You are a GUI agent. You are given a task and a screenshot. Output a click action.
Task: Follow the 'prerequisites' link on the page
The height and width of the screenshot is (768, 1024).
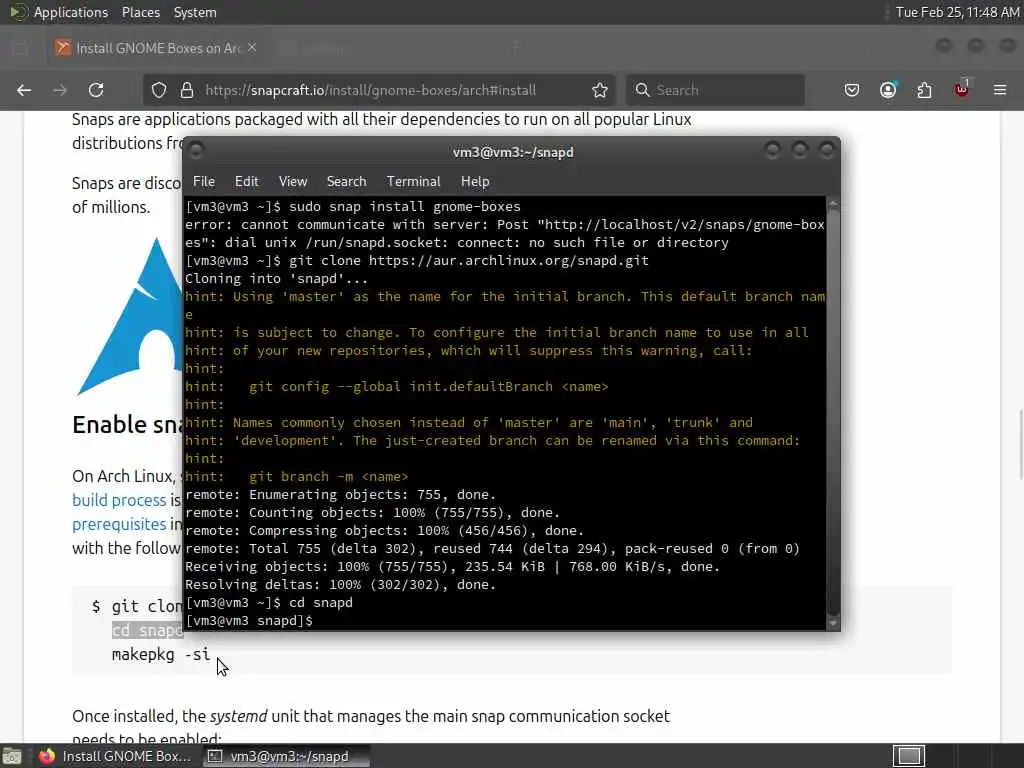pos(119,524)
